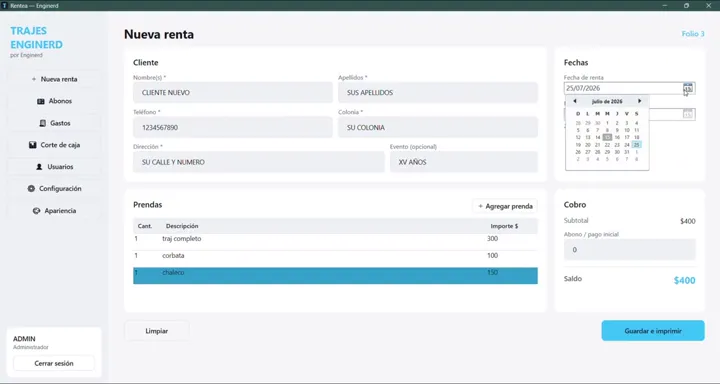Click the julio de 2026 calendar header
The height and width of the screenshot is (384, 720).
607,102
